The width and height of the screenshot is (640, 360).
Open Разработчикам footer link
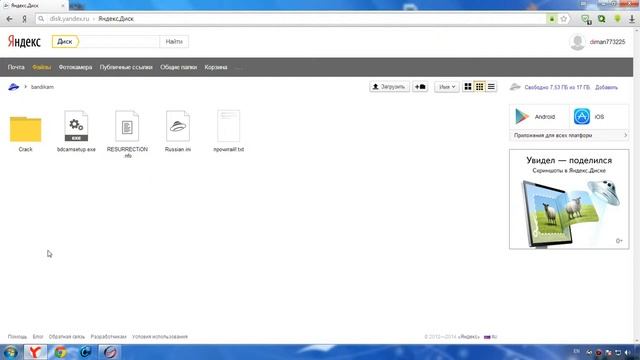click(x=108, y=337)
